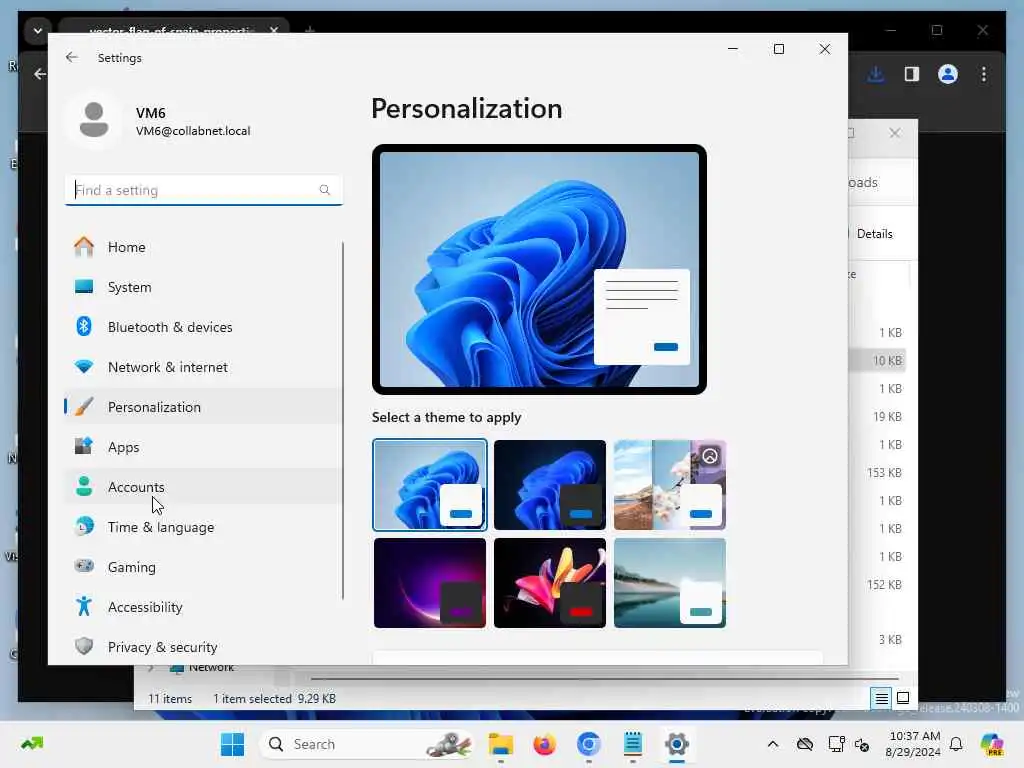Screen dimensions: 1024x768
Task: Open Privacy & security settings
Action: (204, 647)
